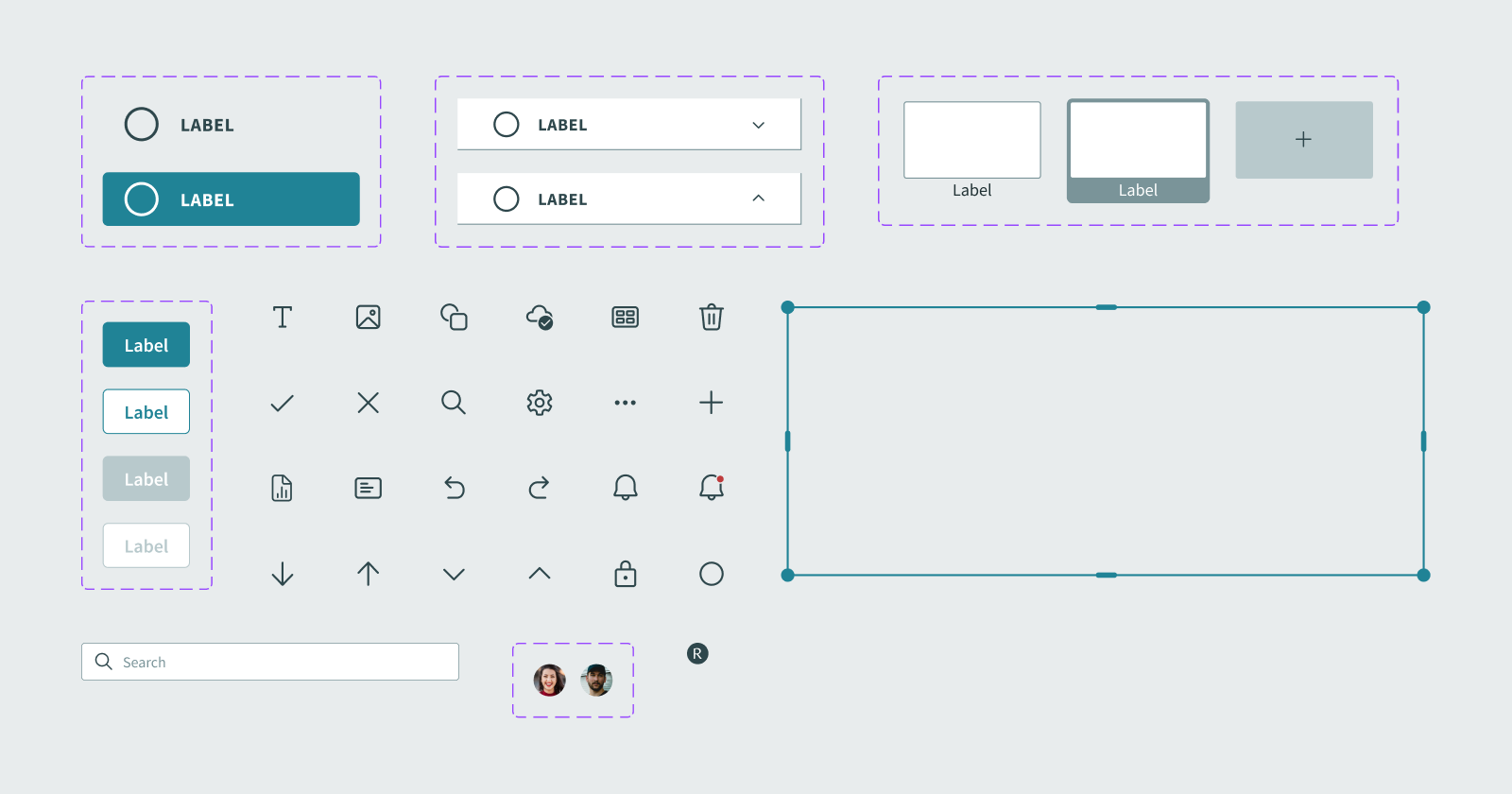1512x794 pixels.
Task: Click the bottom-right corner handle of selection frame
Action: (x=1424, y=575)
